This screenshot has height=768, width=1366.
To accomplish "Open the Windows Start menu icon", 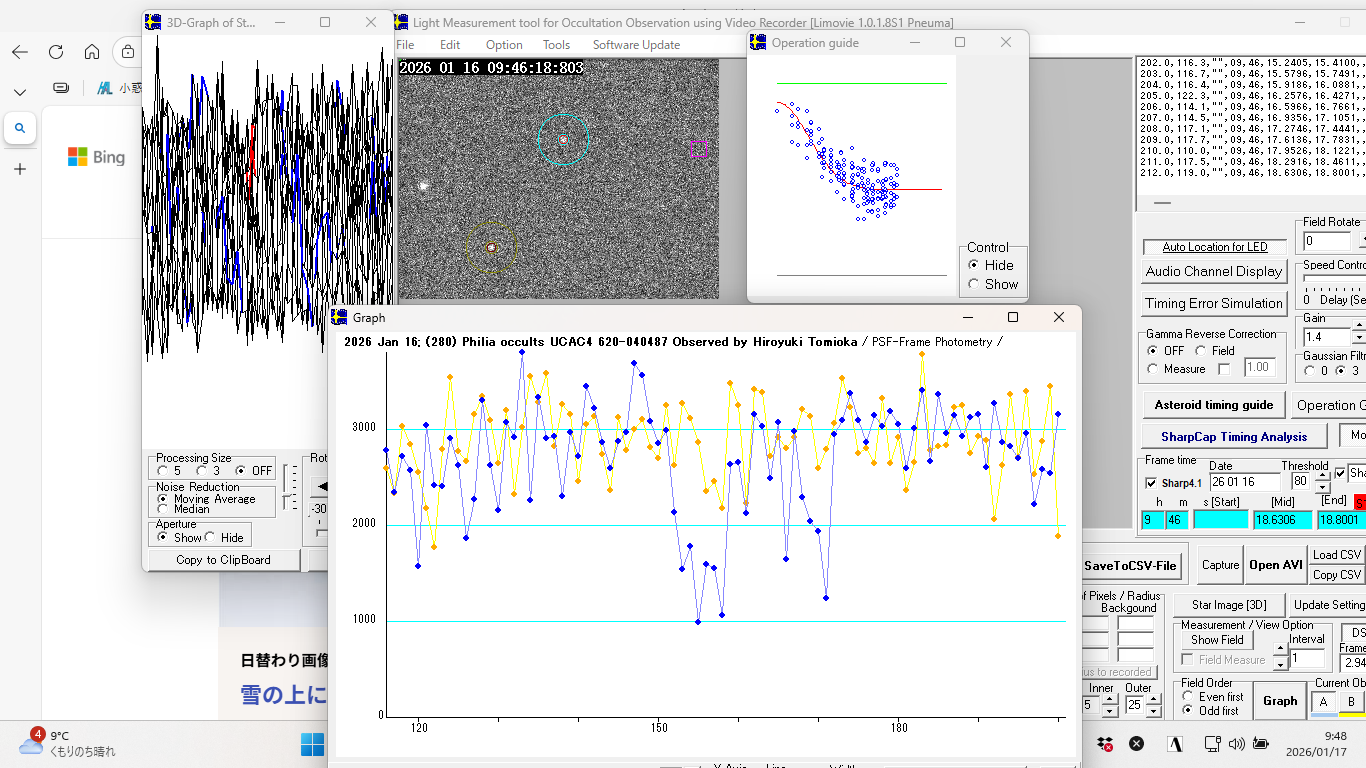I will tap(312, 744).
